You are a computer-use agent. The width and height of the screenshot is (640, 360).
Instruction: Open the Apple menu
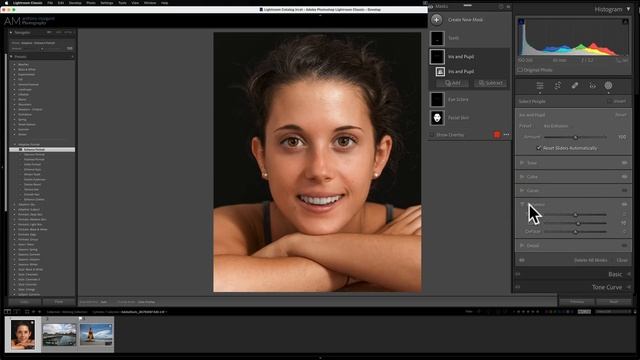[6, 3]
